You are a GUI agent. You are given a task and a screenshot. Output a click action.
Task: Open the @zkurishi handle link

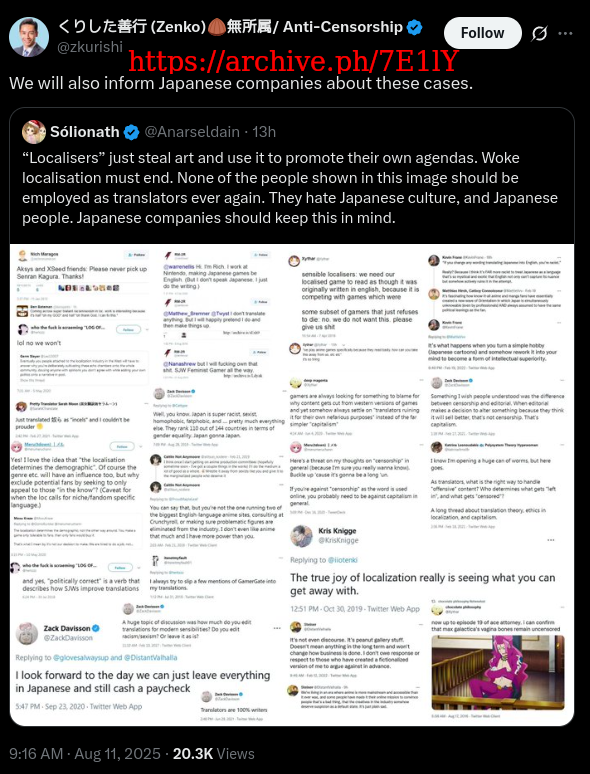pyautogui.click(x=90, y=47)
